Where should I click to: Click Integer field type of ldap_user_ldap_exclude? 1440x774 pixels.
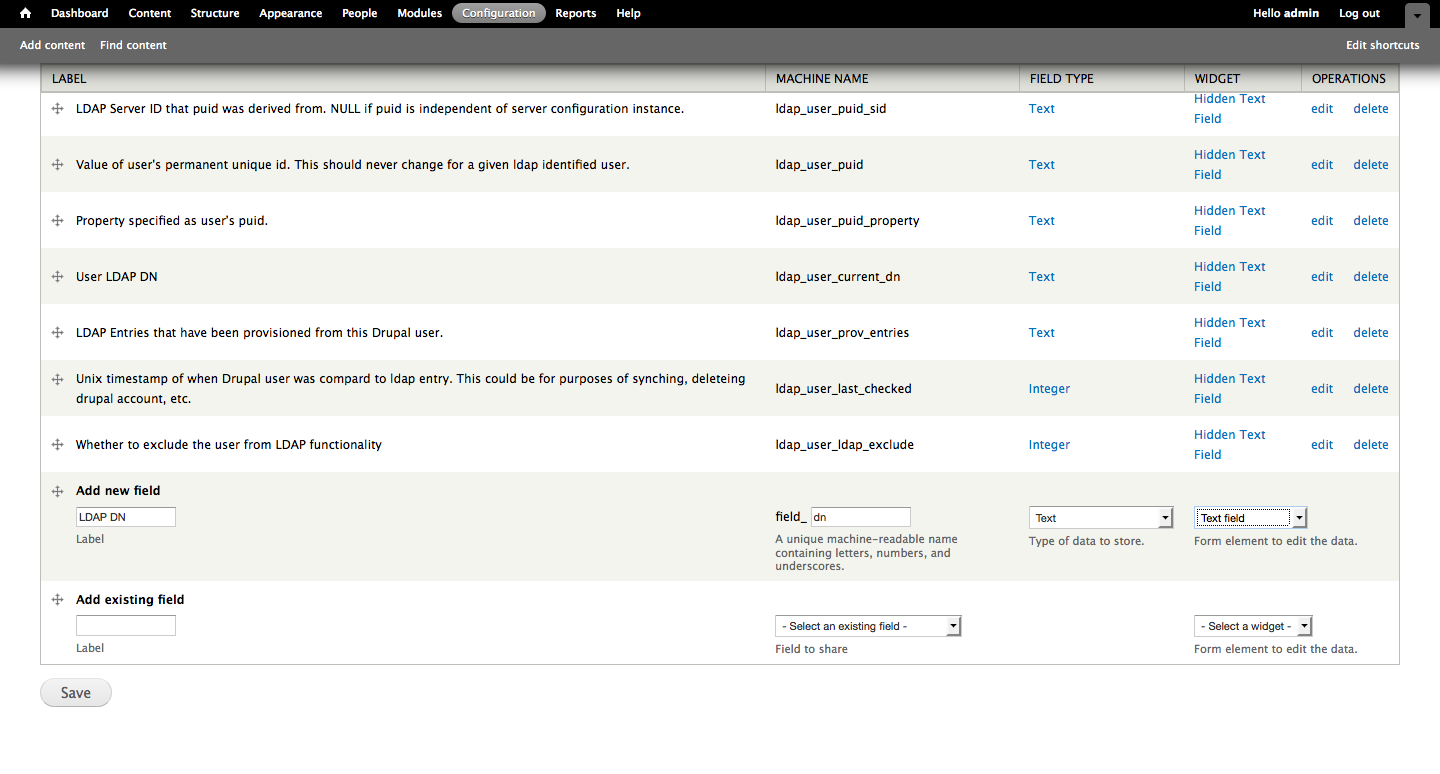click(1049, 445)
